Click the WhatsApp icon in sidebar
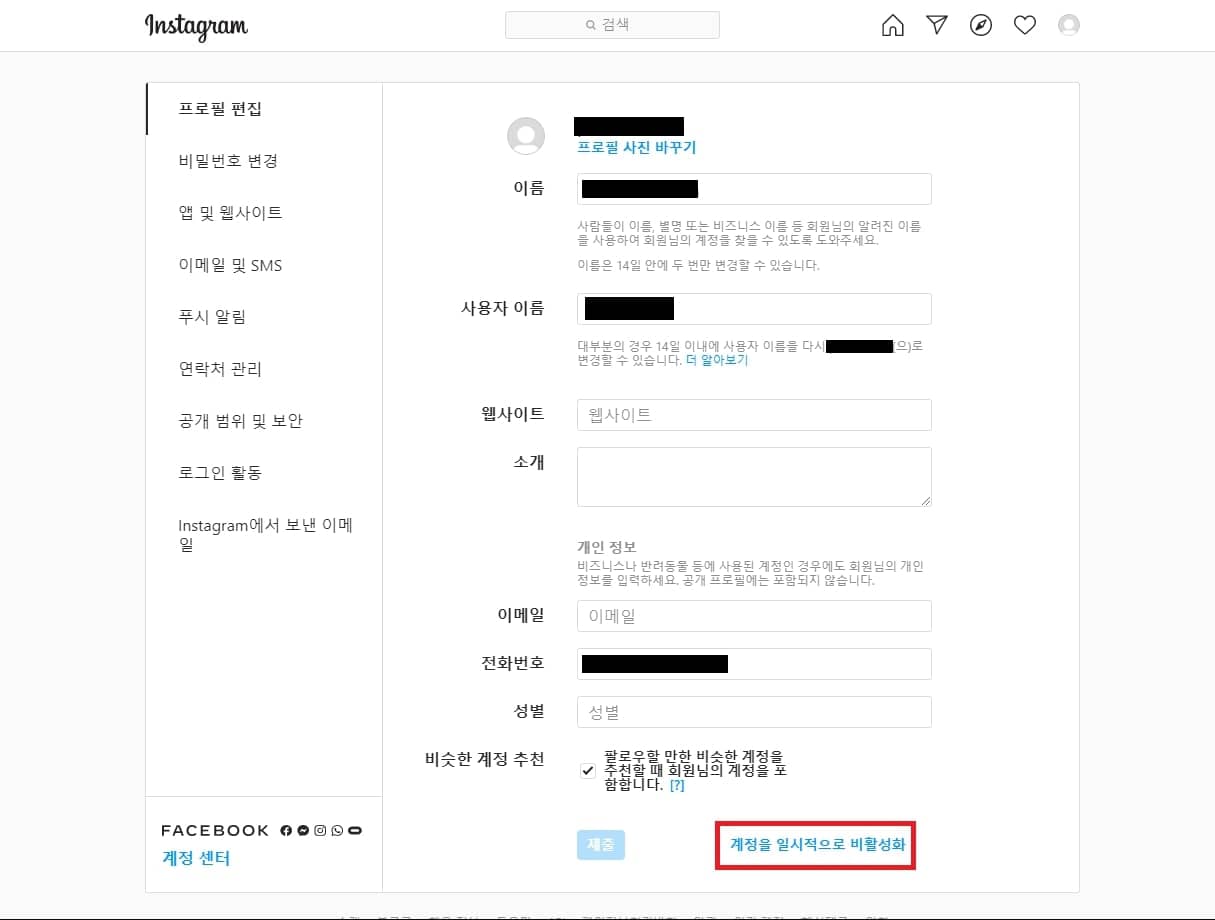 point(337,830)
